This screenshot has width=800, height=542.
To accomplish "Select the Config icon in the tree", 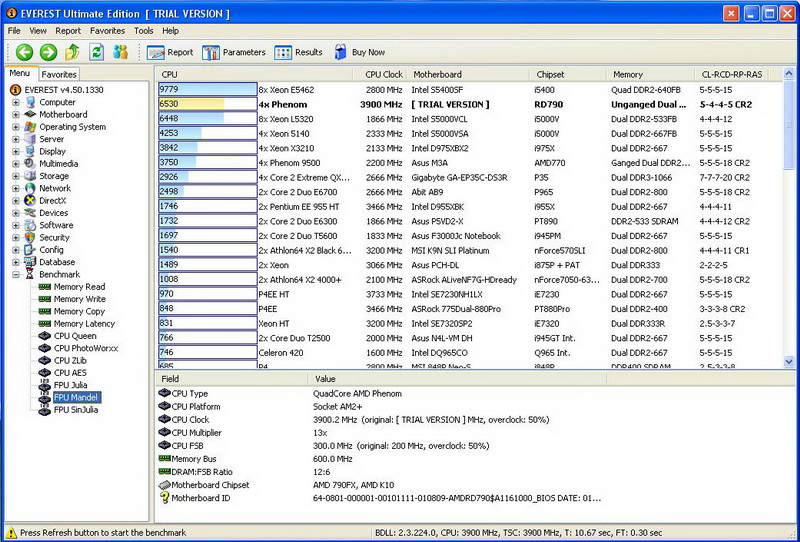I will (x=30, y=250).
